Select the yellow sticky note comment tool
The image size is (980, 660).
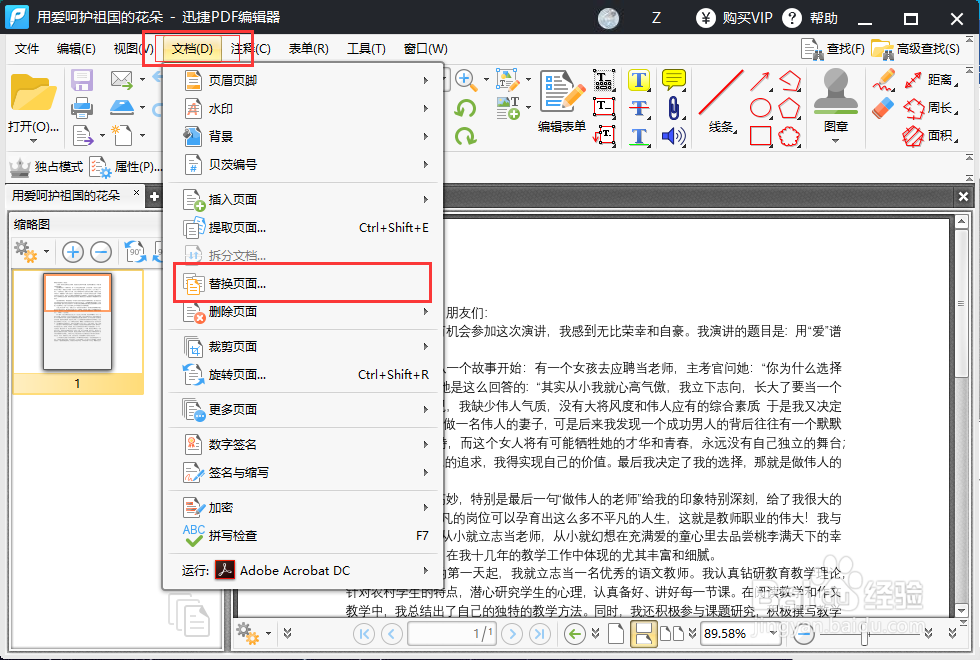(674, 80)
